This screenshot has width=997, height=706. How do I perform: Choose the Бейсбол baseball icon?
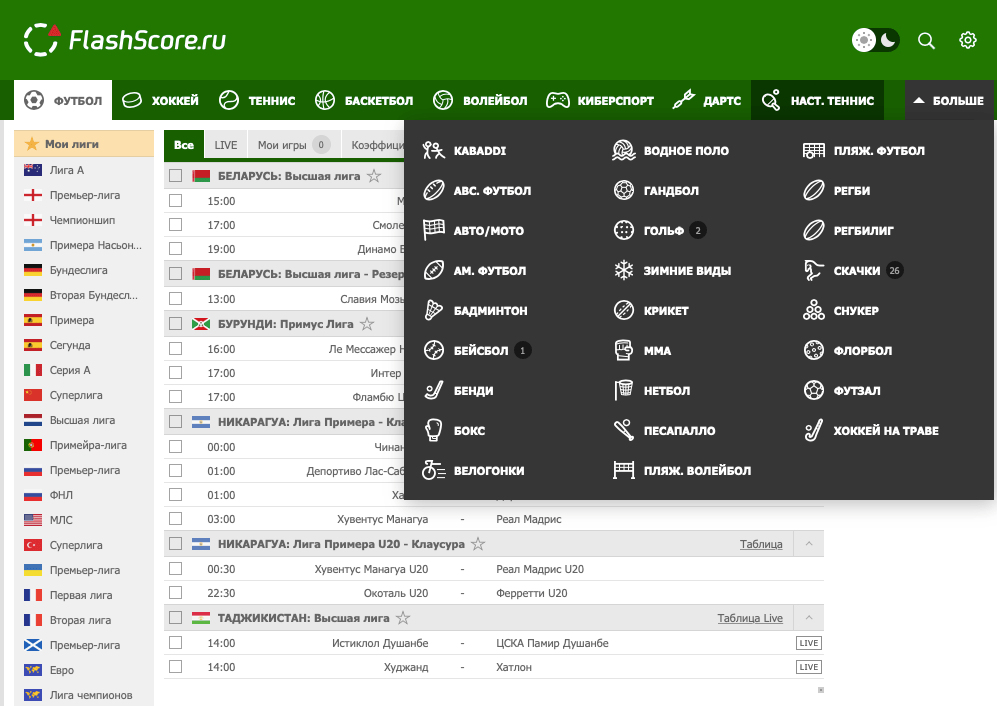[x=434, y=350]
